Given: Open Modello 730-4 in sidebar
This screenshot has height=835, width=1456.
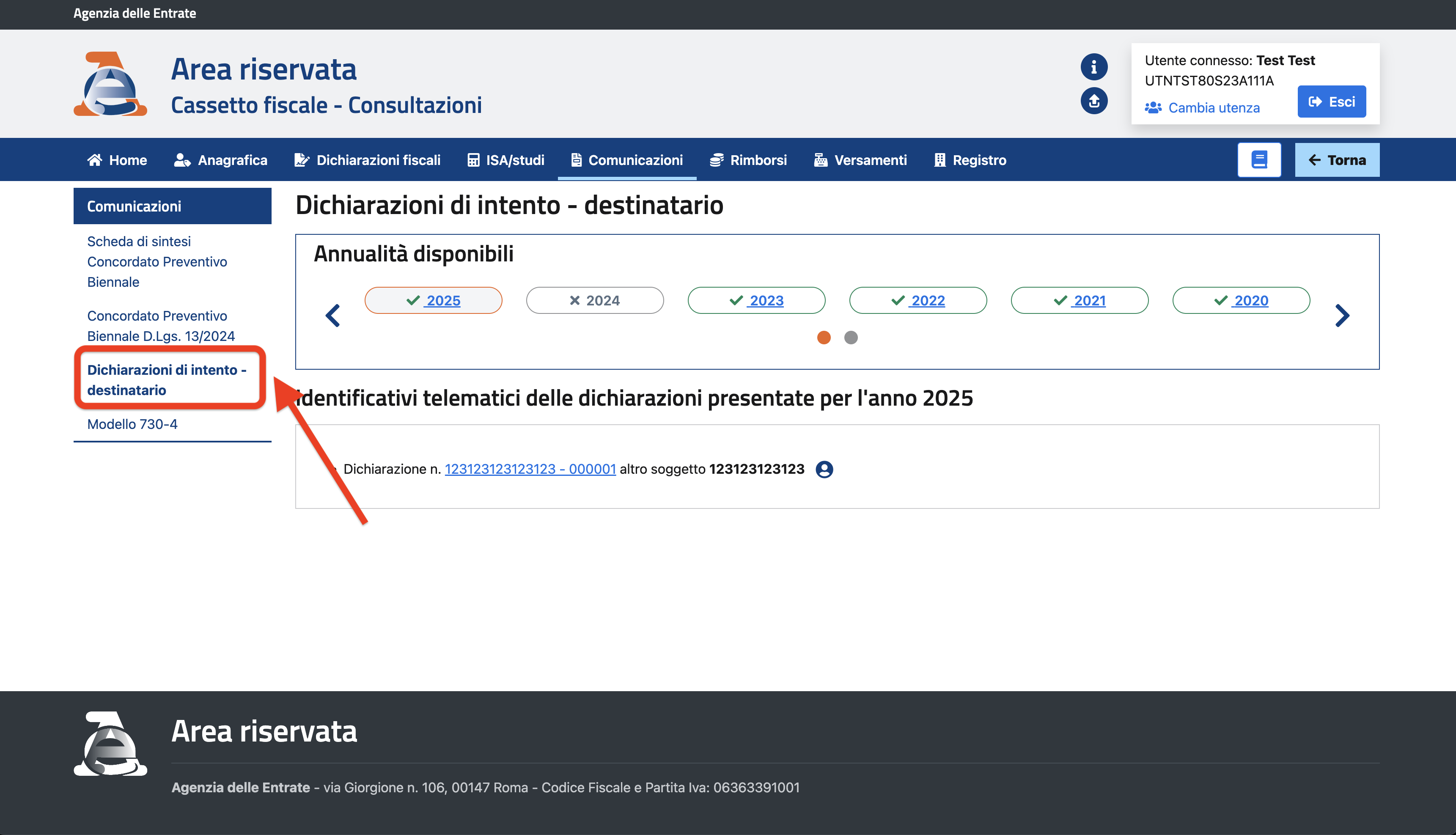Looking at the screenshot, I should click(x=132, y=424).
